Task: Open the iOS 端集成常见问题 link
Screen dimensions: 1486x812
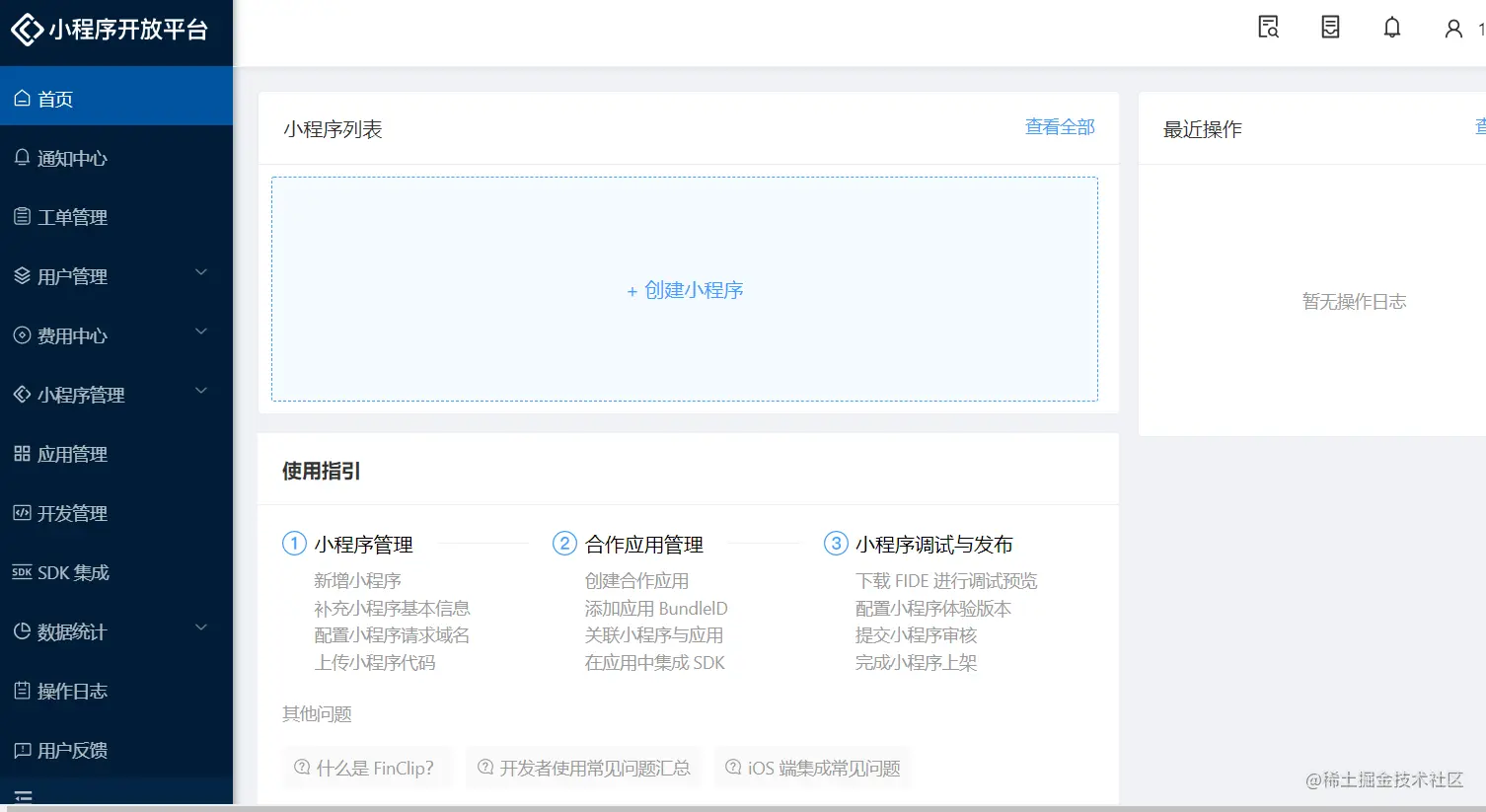Action: [813, 768]
